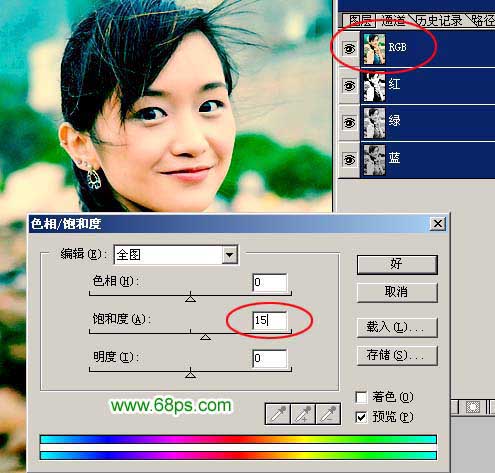The width and height of the screenshot is (495, 473).
Task: Hide the 蓝 (Blue) channel eye
Action: click(x=349, y=160)
